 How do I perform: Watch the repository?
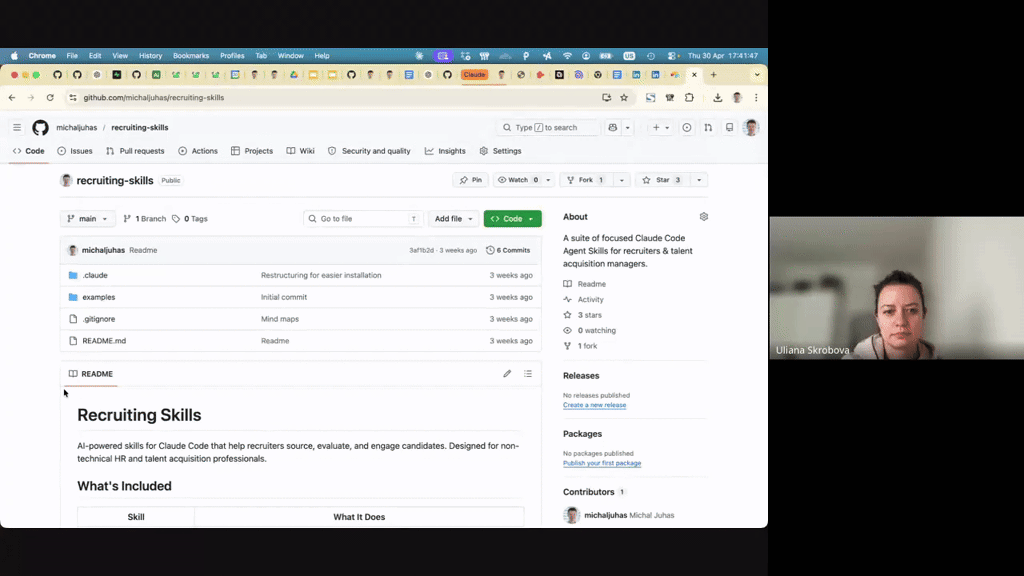point(518,180)
